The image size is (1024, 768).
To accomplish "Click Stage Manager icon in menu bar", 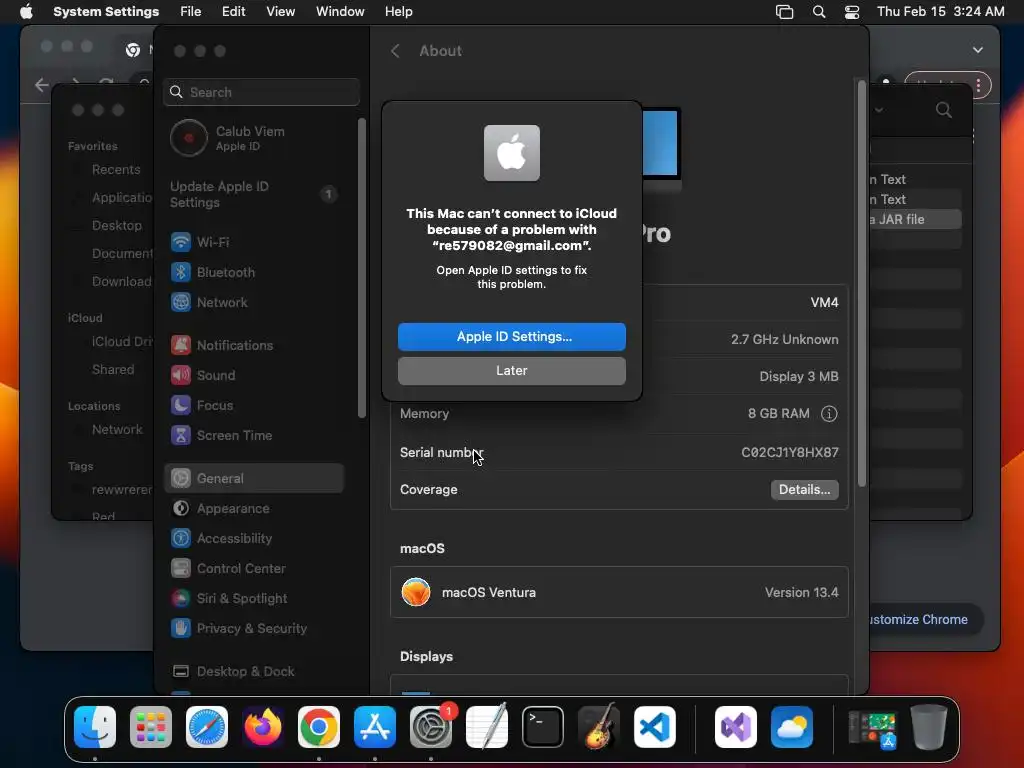I will click(784, 12).
